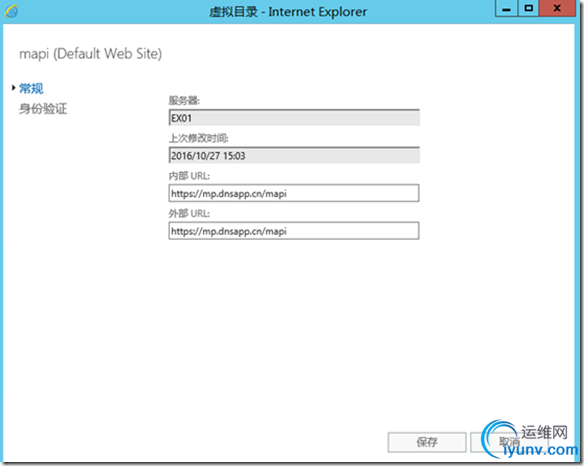
Task: Close the 虚拟目录 Internet Explorer window
Action: [x=557, y=9]
